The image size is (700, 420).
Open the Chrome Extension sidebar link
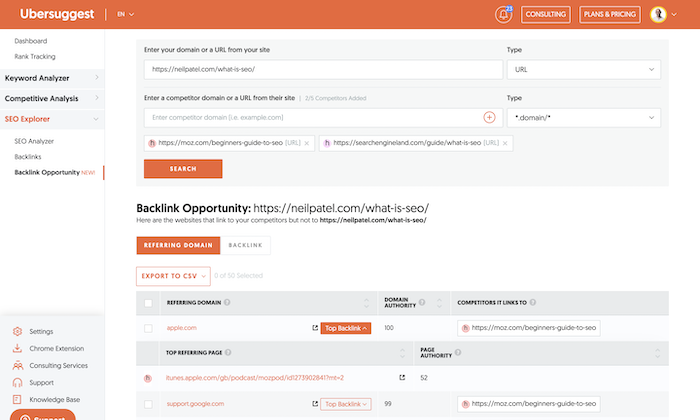click(x=56, y=348)
